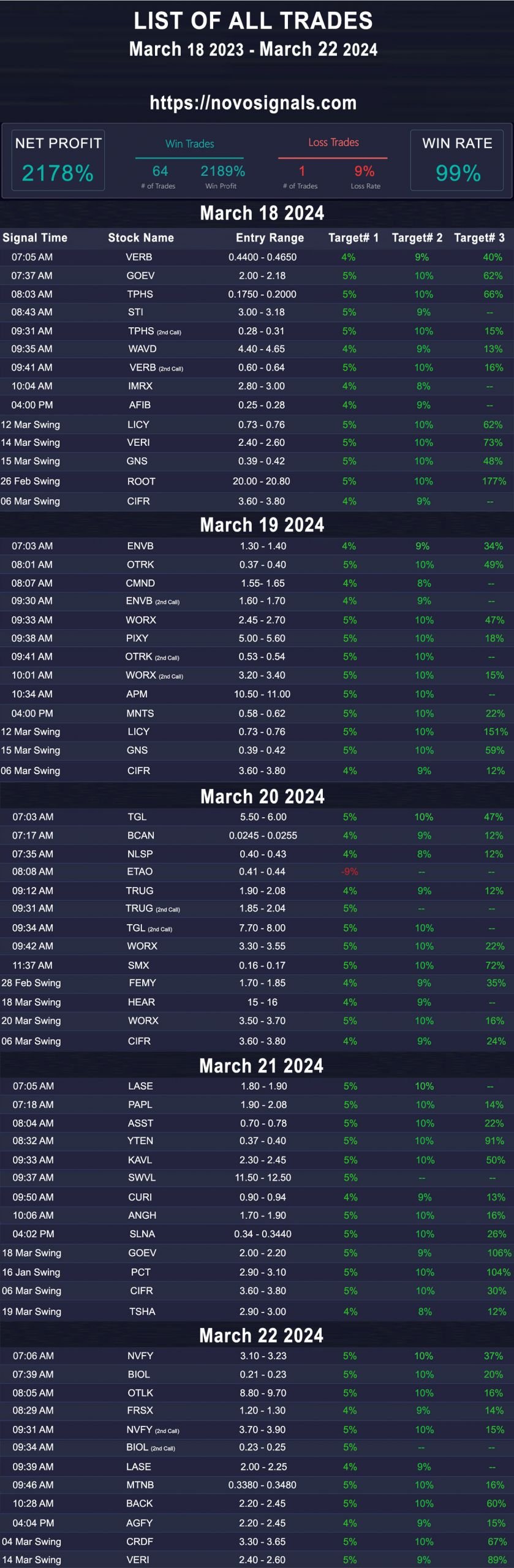Viewport: 514px width, 1568px height.
Task: Click the March 18 2024 section heading
Action: coord(262,213)
